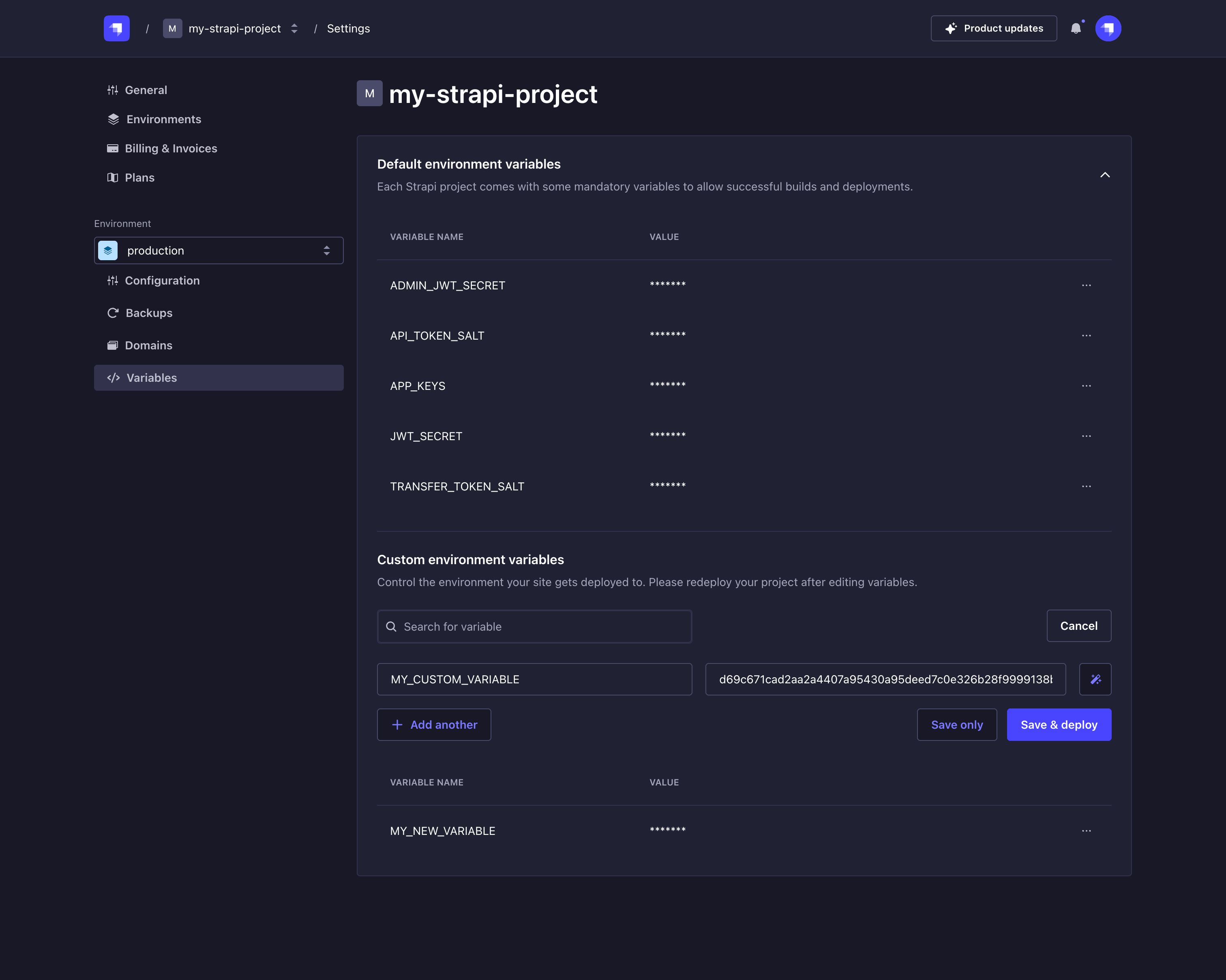Select APP_KEYS variable name

(418, 386)
